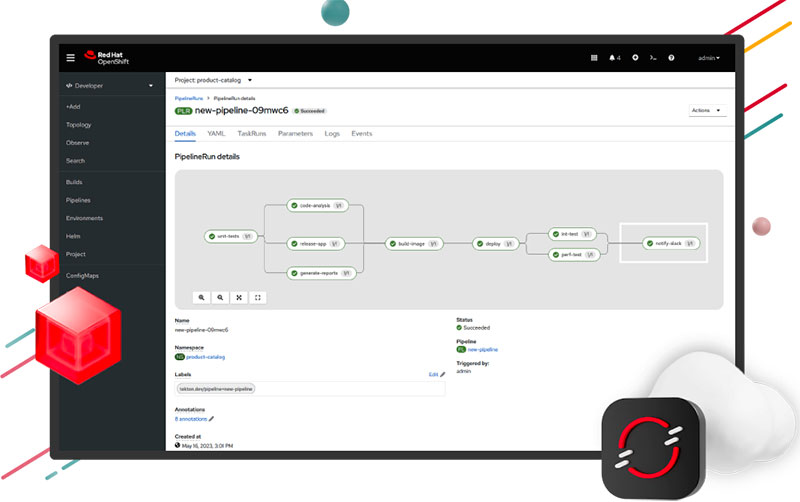Select the deploy task node
The width and height of the screenshot is (800, 502).
pyautogui.click(x=495, y=244)
